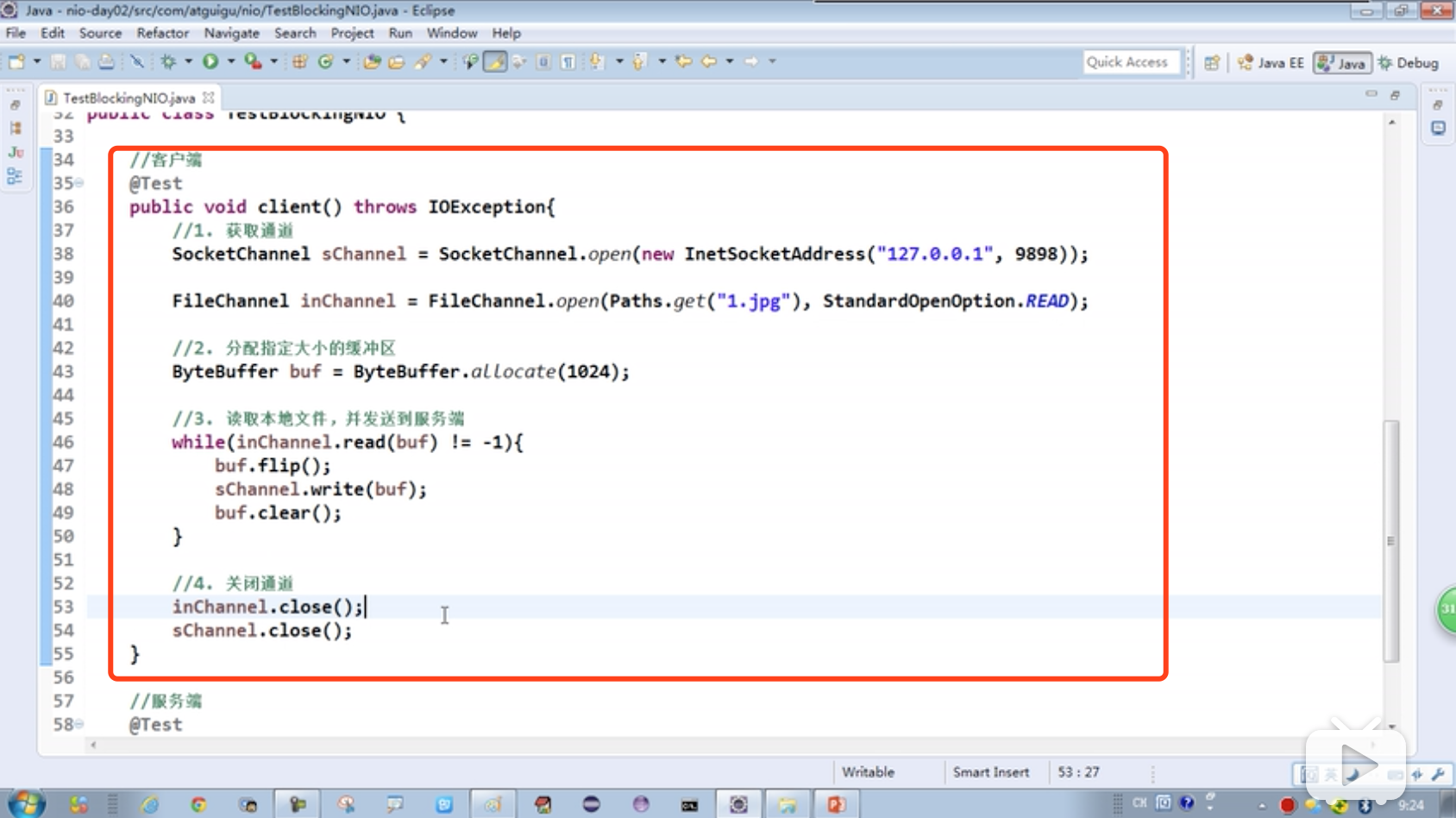Open the Search dropdown arrow
This screenshot has height=818, width=1456.
(x=443, y=61)
